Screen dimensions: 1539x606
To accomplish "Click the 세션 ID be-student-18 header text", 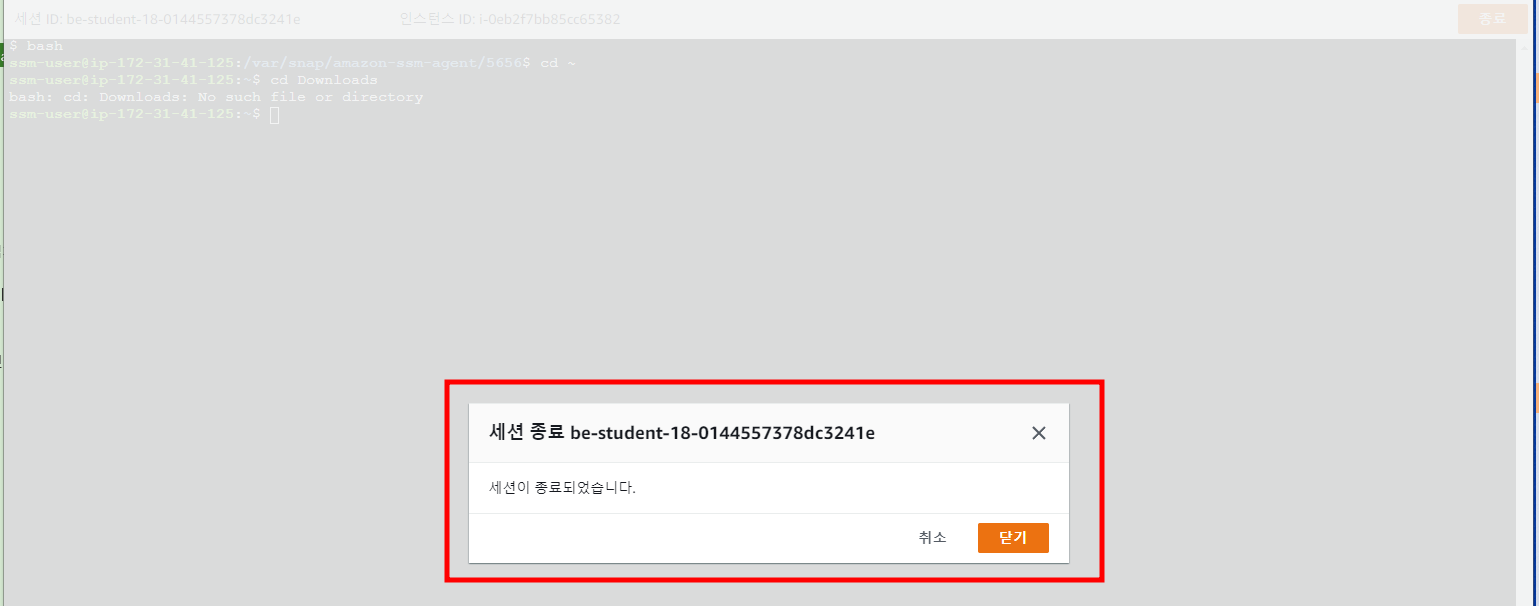I will 157,19.
